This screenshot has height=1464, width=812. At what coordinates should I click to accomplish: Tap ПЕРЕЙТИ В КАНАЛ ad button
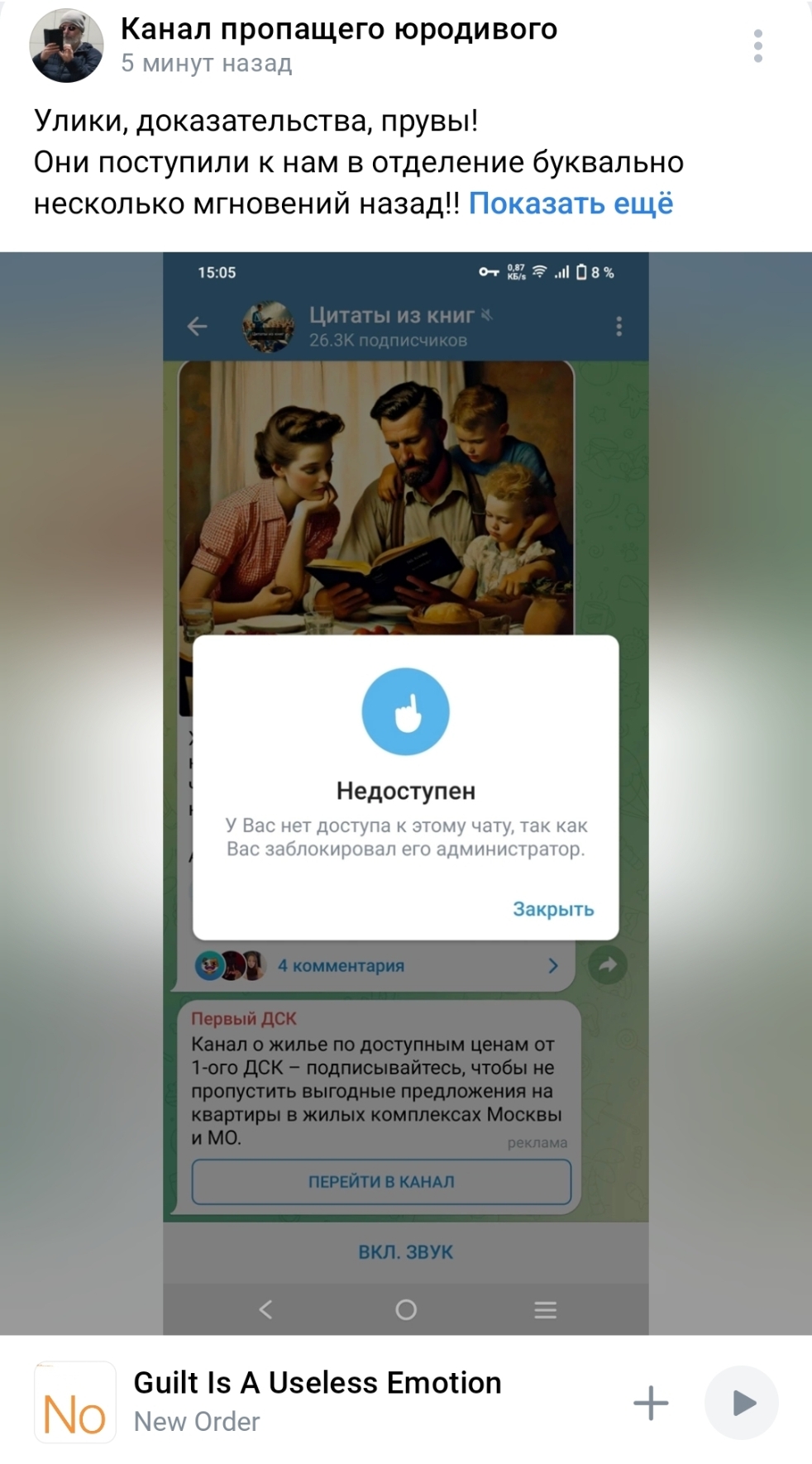pyautogui.click(x=381, y=1182)
